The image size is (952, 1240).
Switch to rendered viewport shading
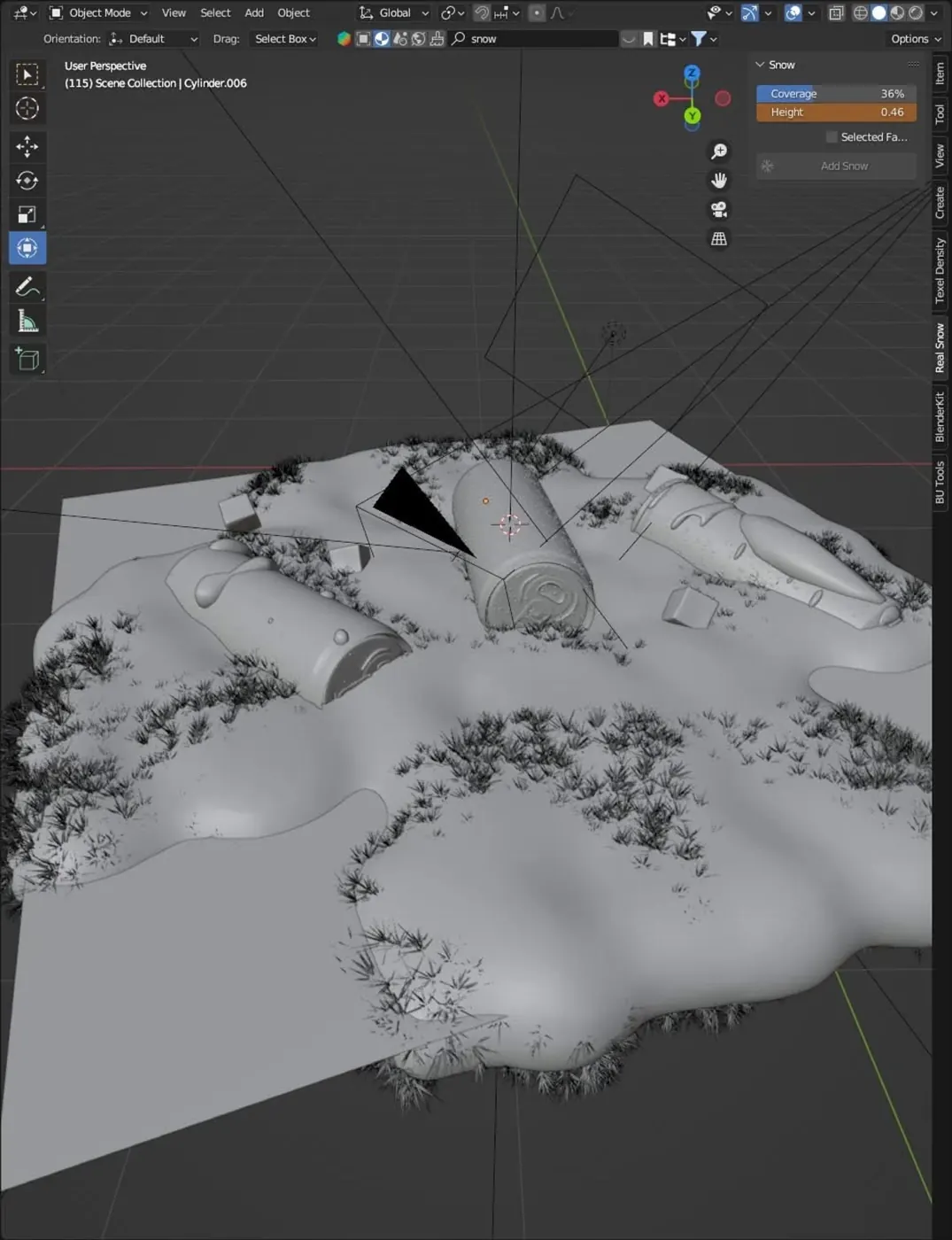pos(916,12)
